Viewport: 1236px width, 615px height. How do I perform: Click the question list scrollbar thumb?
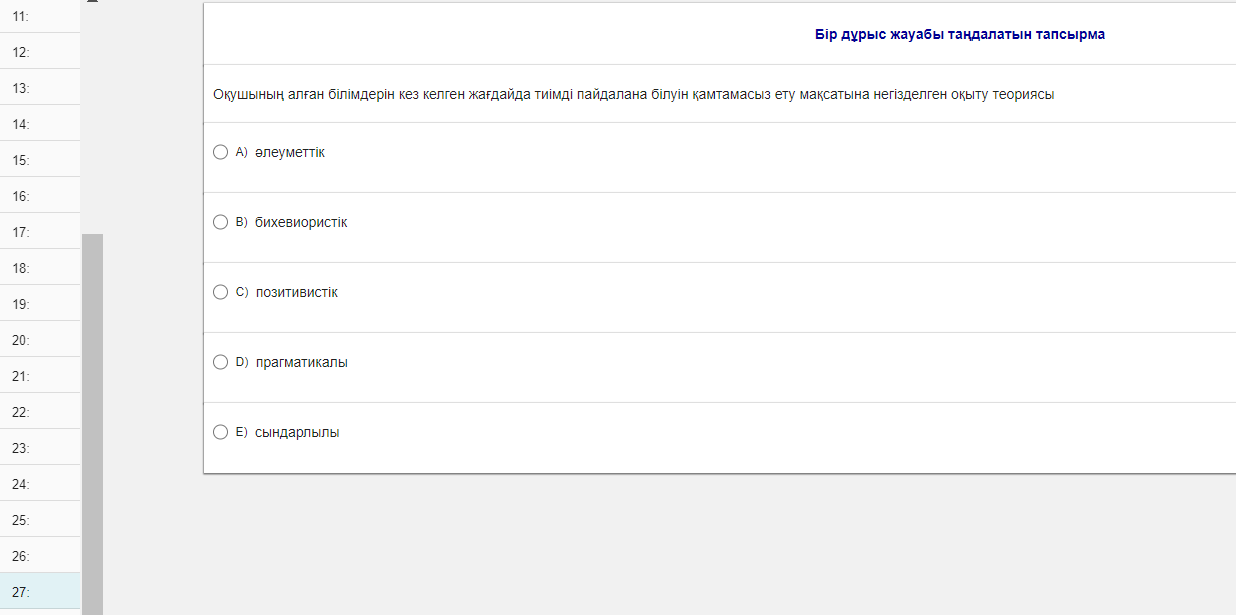click(92, 420)
